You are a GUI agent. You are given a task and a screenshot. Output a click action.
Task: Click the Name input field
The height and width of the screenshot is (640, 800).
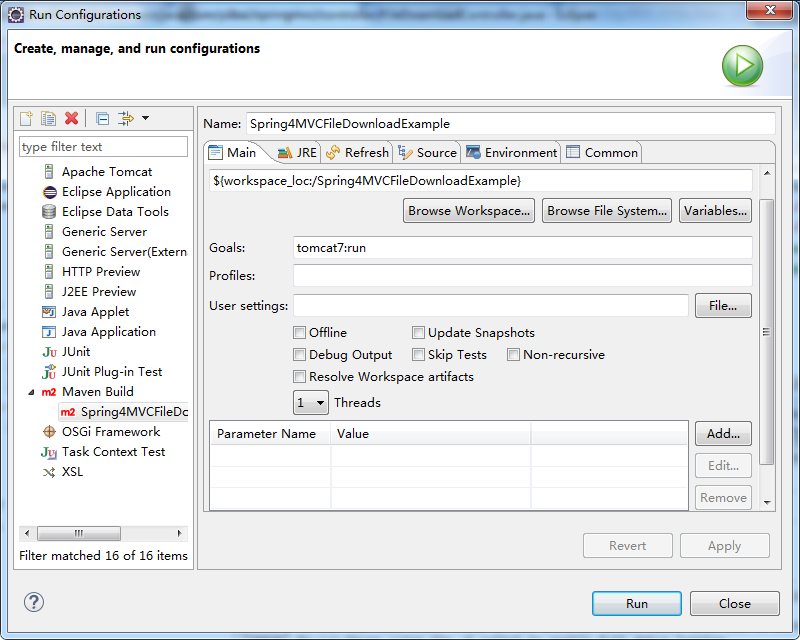[x=511, y=124]
